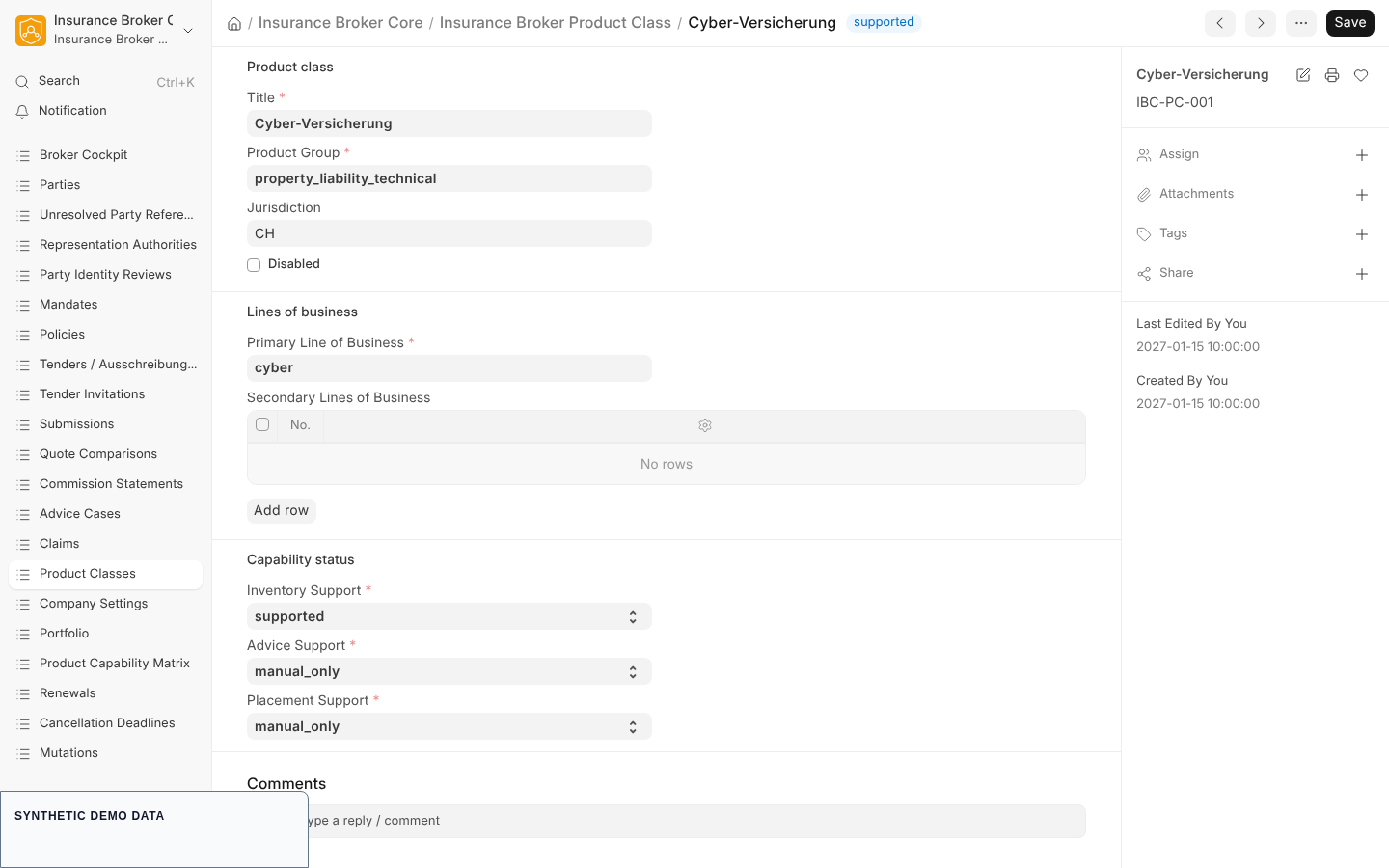Open Notification in sidebar
The height and width of the screenshot is (868, 1389).
(x=105, y=111)
